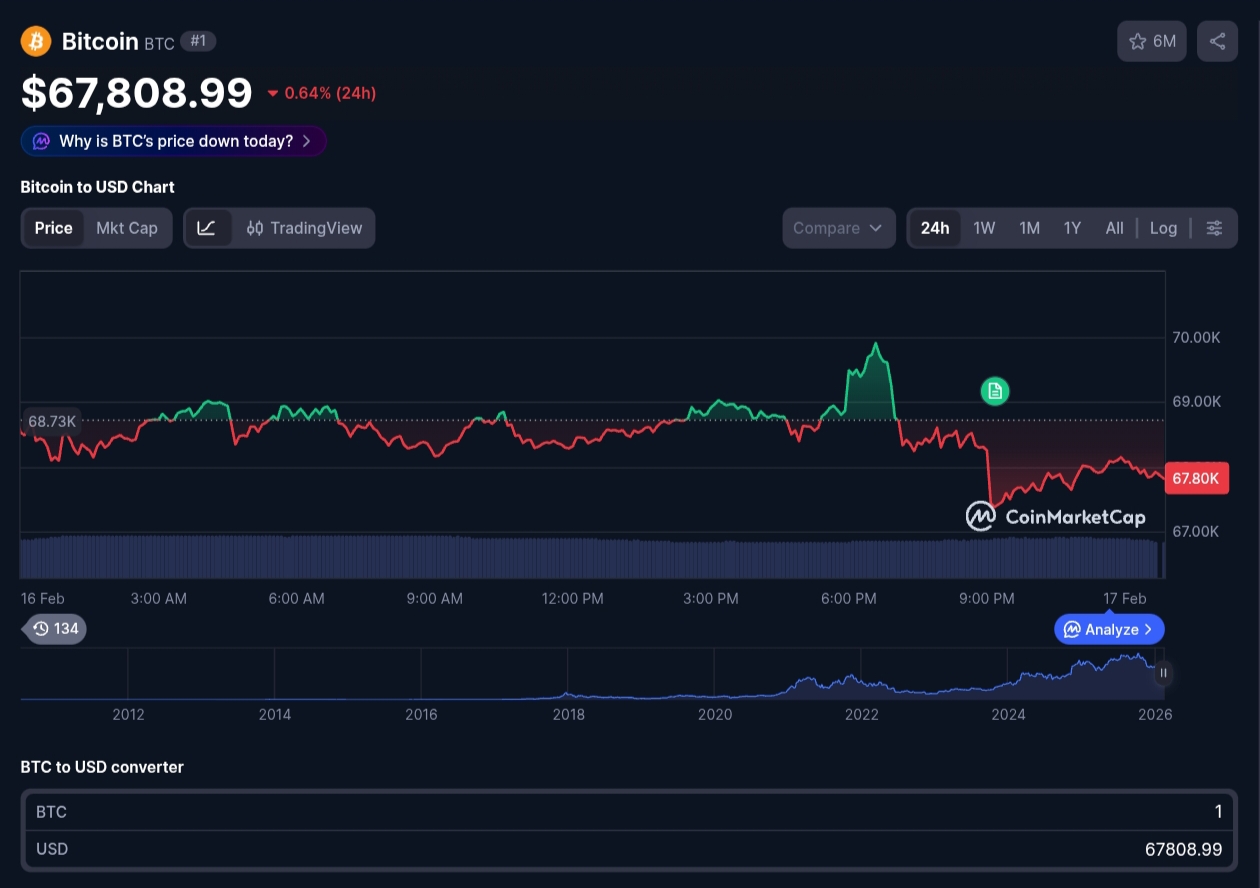This screenshot has height=888, width=1260.
Task: Open the TradingView chart
Action: coord(305,228)
